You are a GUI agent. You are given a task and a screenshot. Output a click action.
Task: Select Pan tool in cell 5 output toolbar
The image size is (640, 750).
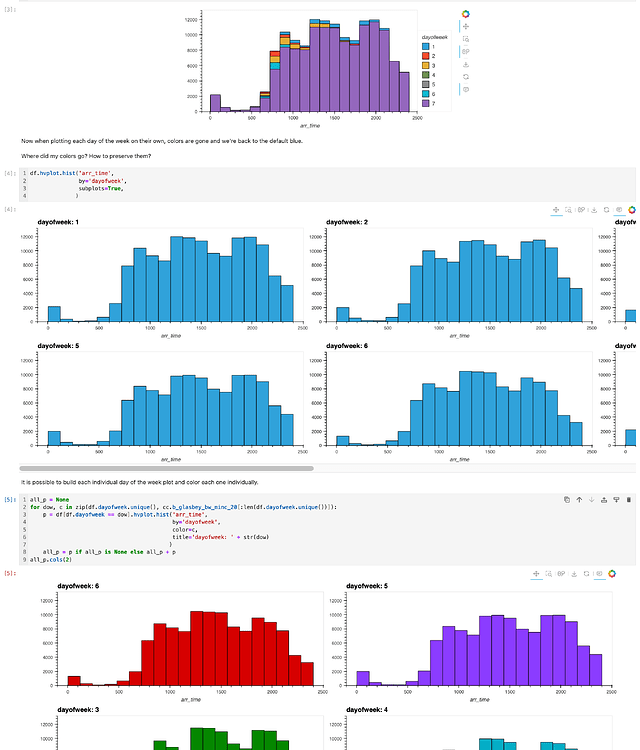point(536,574)
